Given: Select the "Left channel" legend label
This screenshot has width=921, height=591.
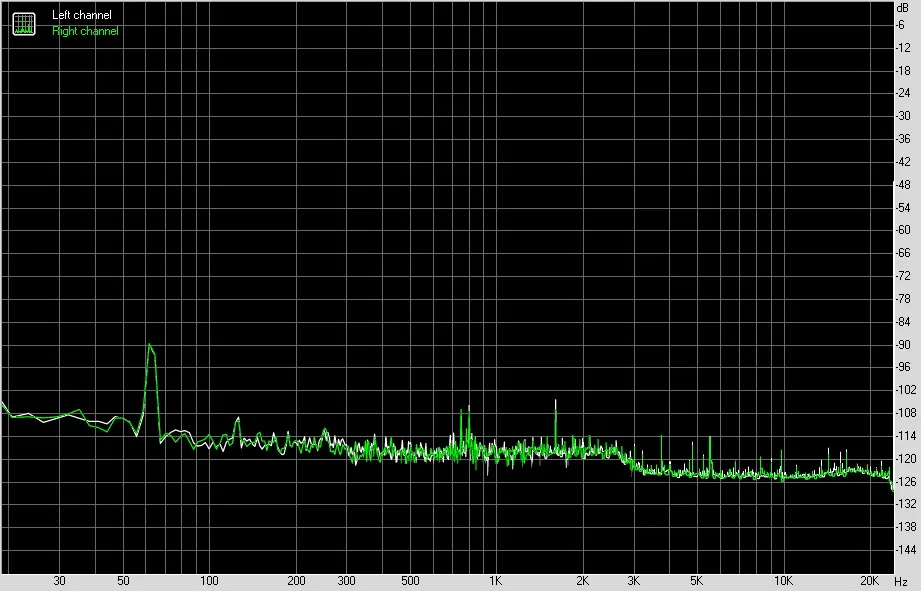Looking at the screenshot, I should 82,15.
